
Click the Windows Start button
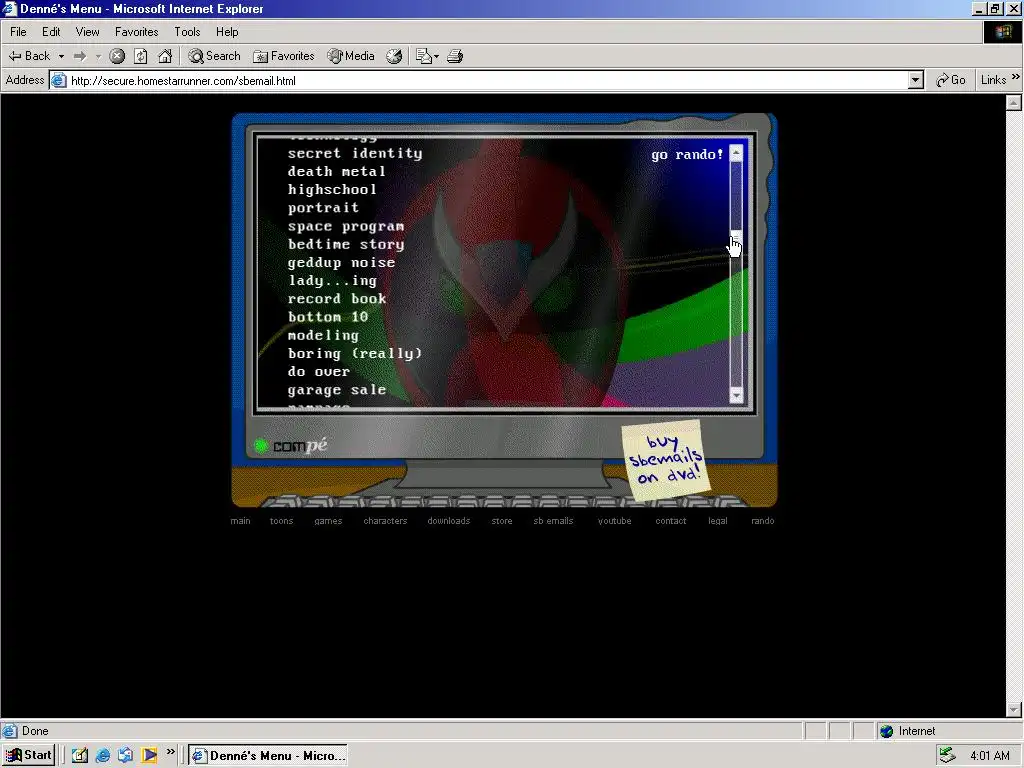coord(29,755)
